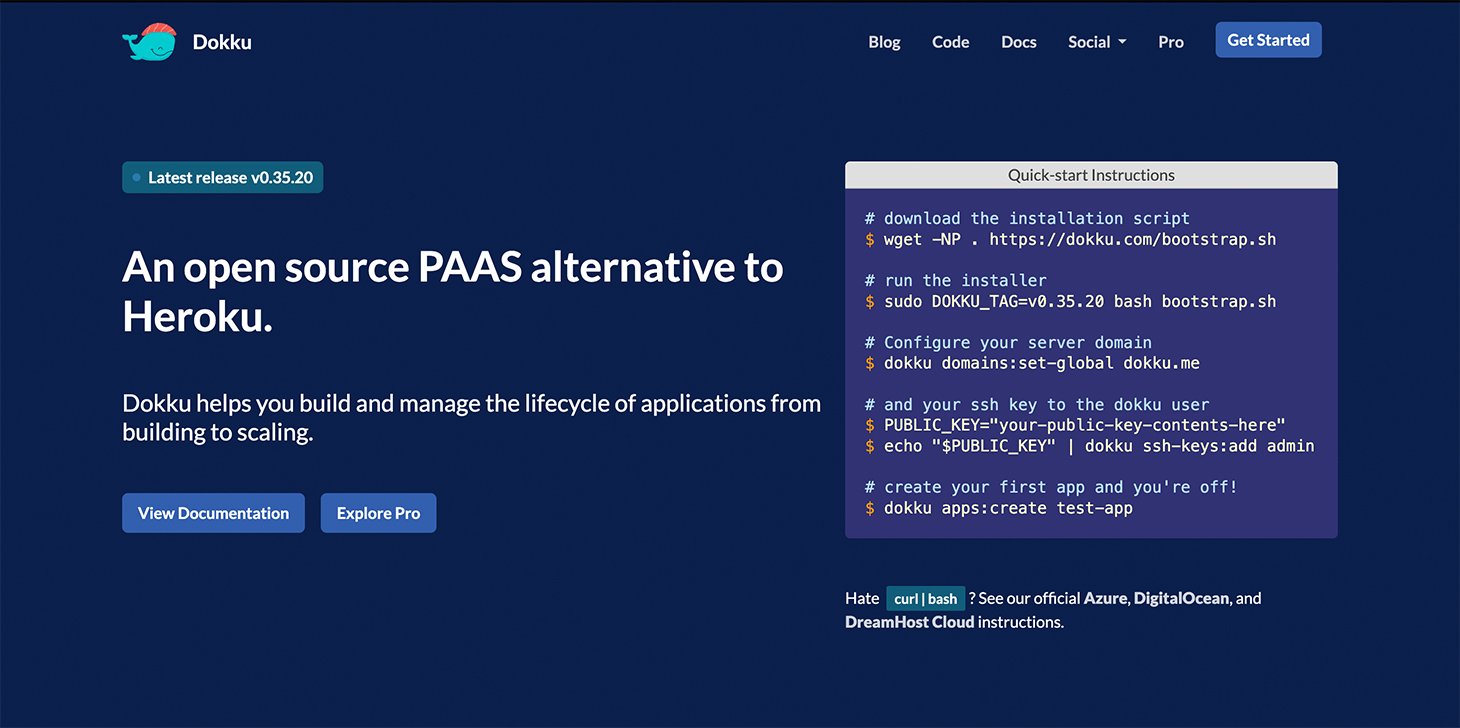
Task: Visit the Pro page
Action: [1170, 42]
